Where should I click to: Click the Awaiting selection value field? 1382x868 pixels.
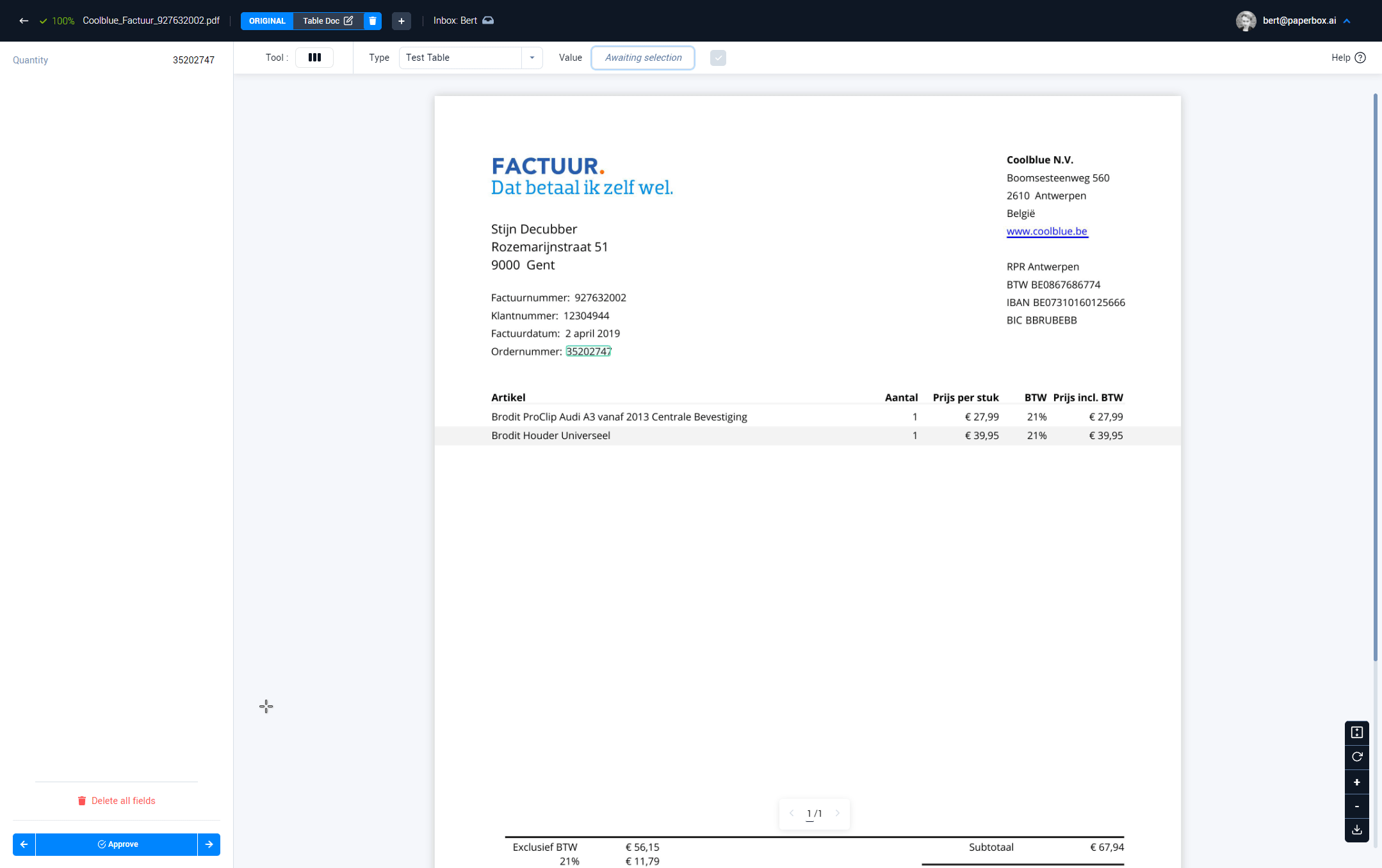[643, 58]
